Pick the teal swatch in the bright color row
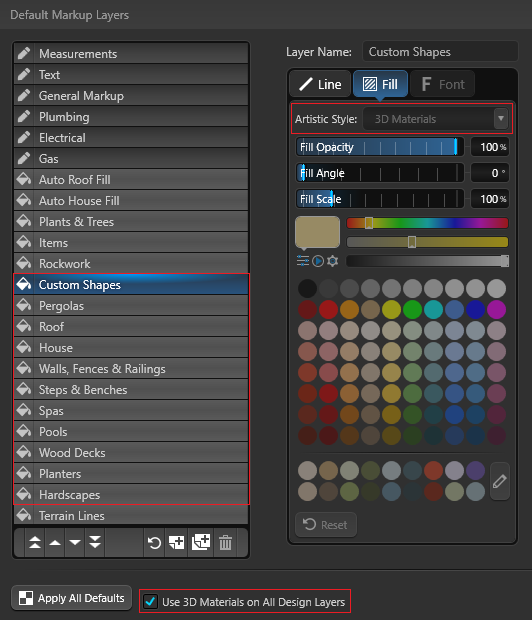The width and height of the screenshot is (532, 620). pyautogui.click(x=433, y=309)
